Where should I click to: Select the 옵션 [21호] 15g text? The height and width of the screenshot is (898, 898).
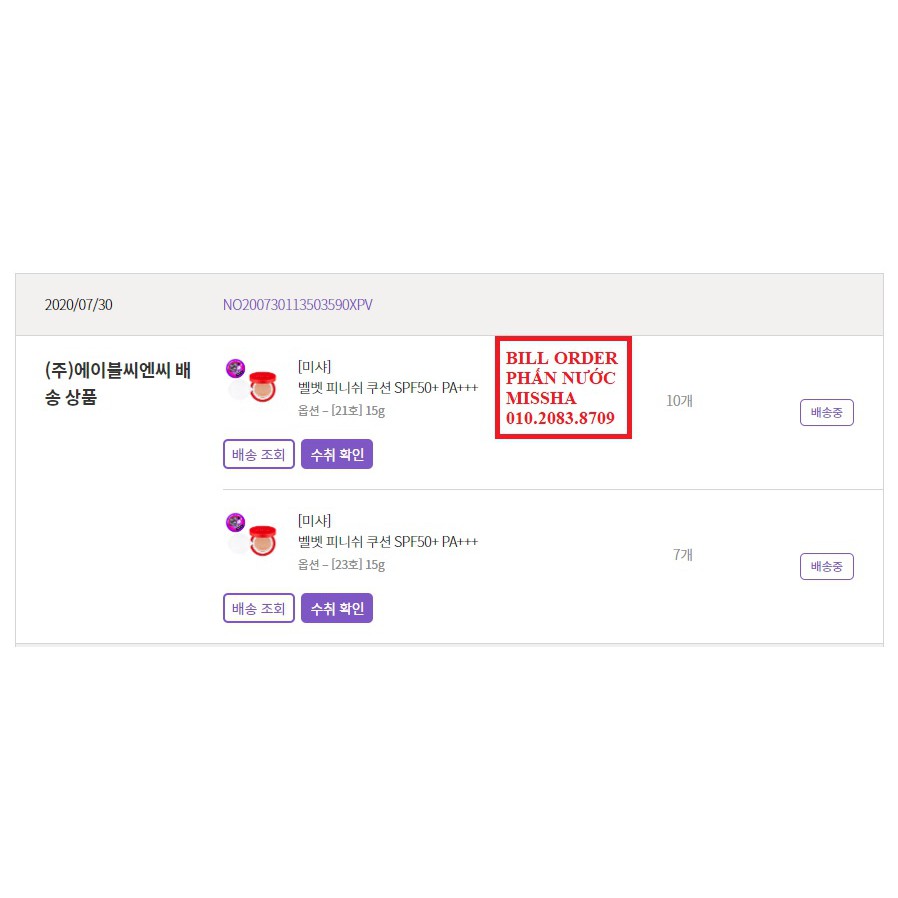tap(341, 411)
